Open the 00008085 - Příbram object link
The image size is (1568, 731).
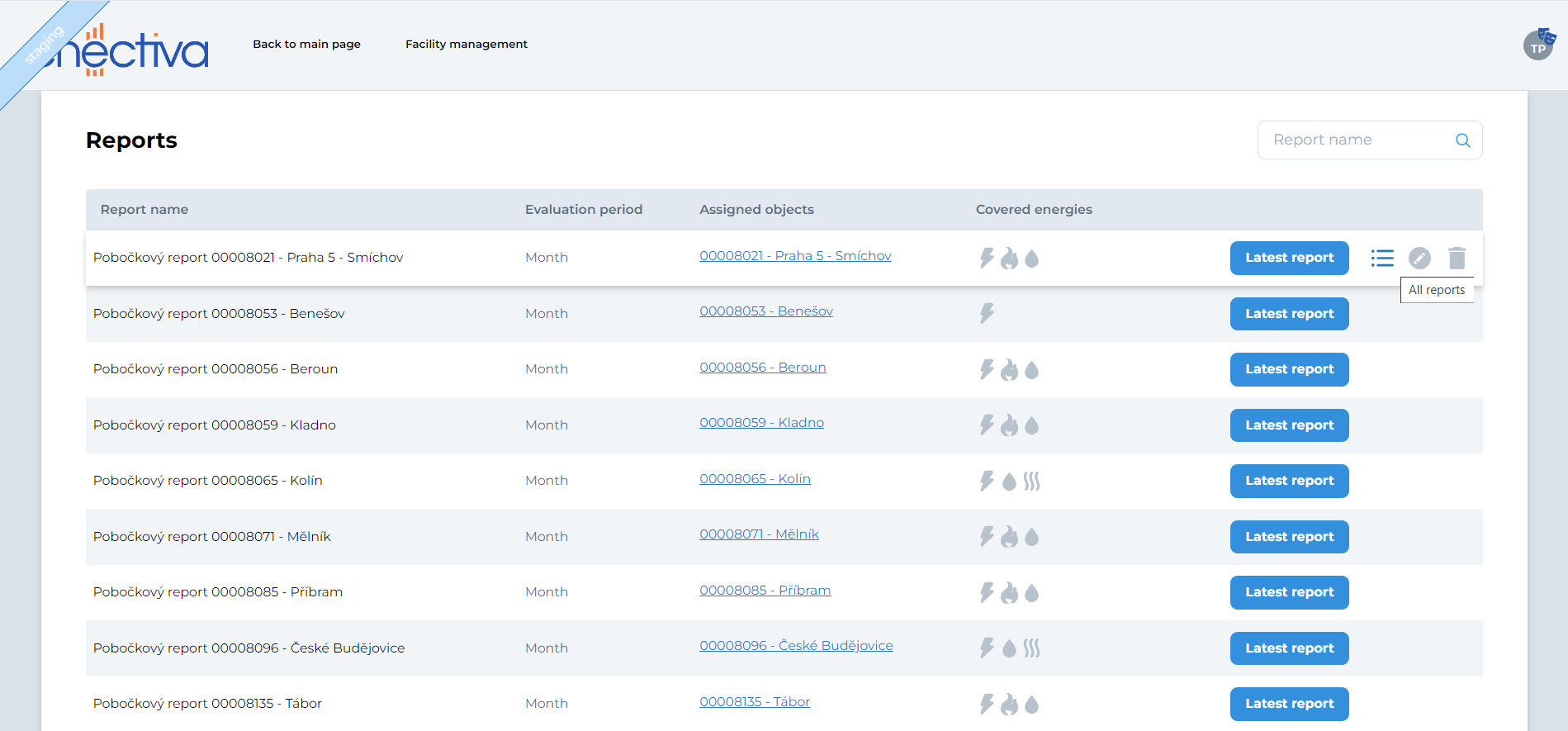pos(765,591)
